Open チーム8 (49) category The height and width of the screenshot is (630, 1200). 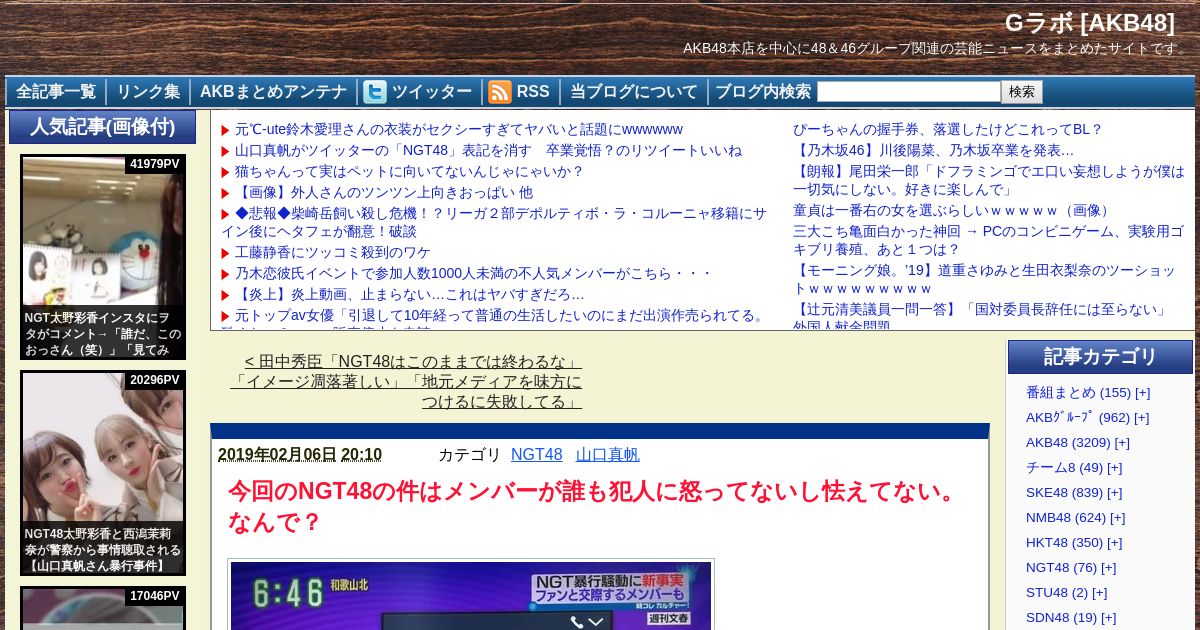click(1064, 468)
